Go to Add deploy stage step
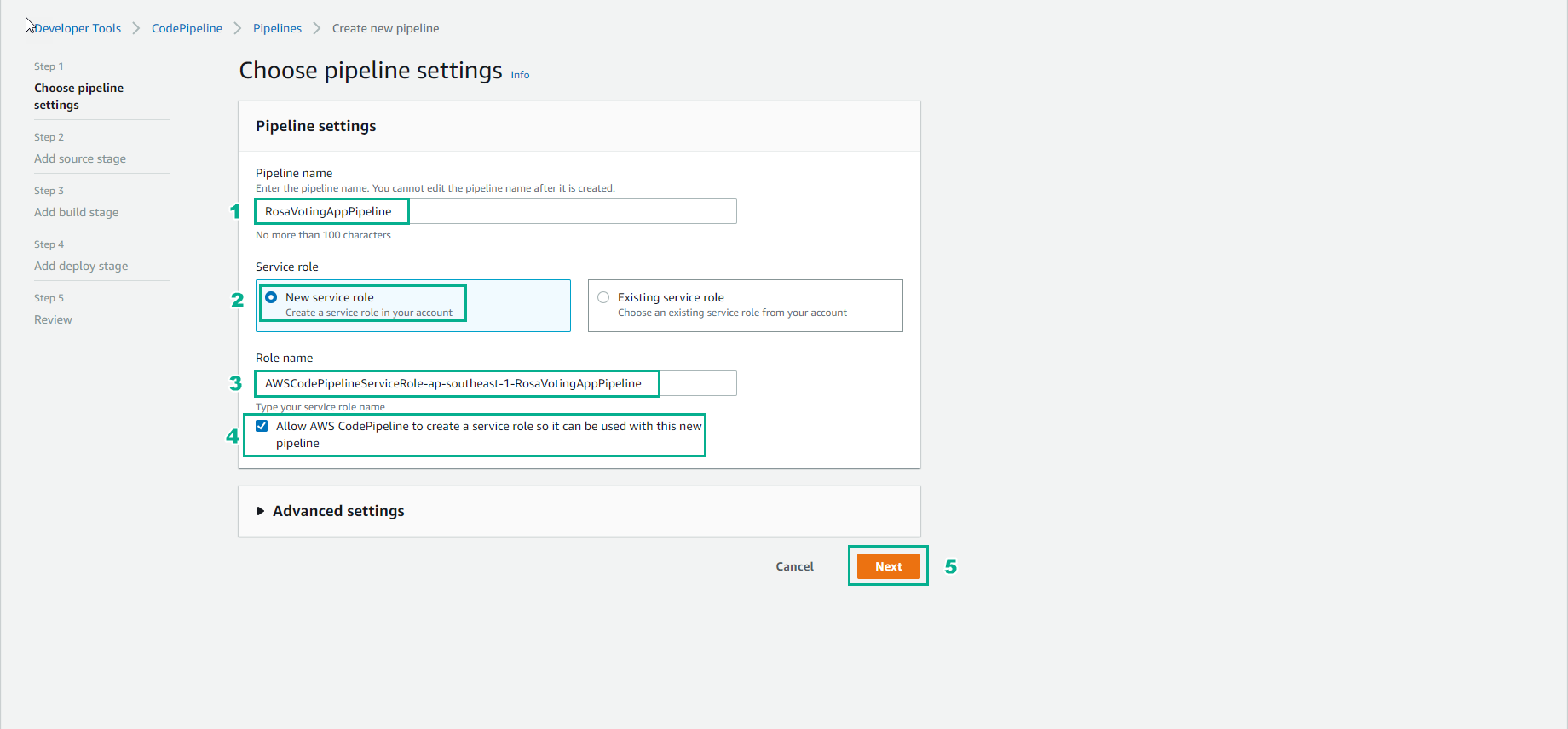1568x729 pixels. click(x=81, y=266)
